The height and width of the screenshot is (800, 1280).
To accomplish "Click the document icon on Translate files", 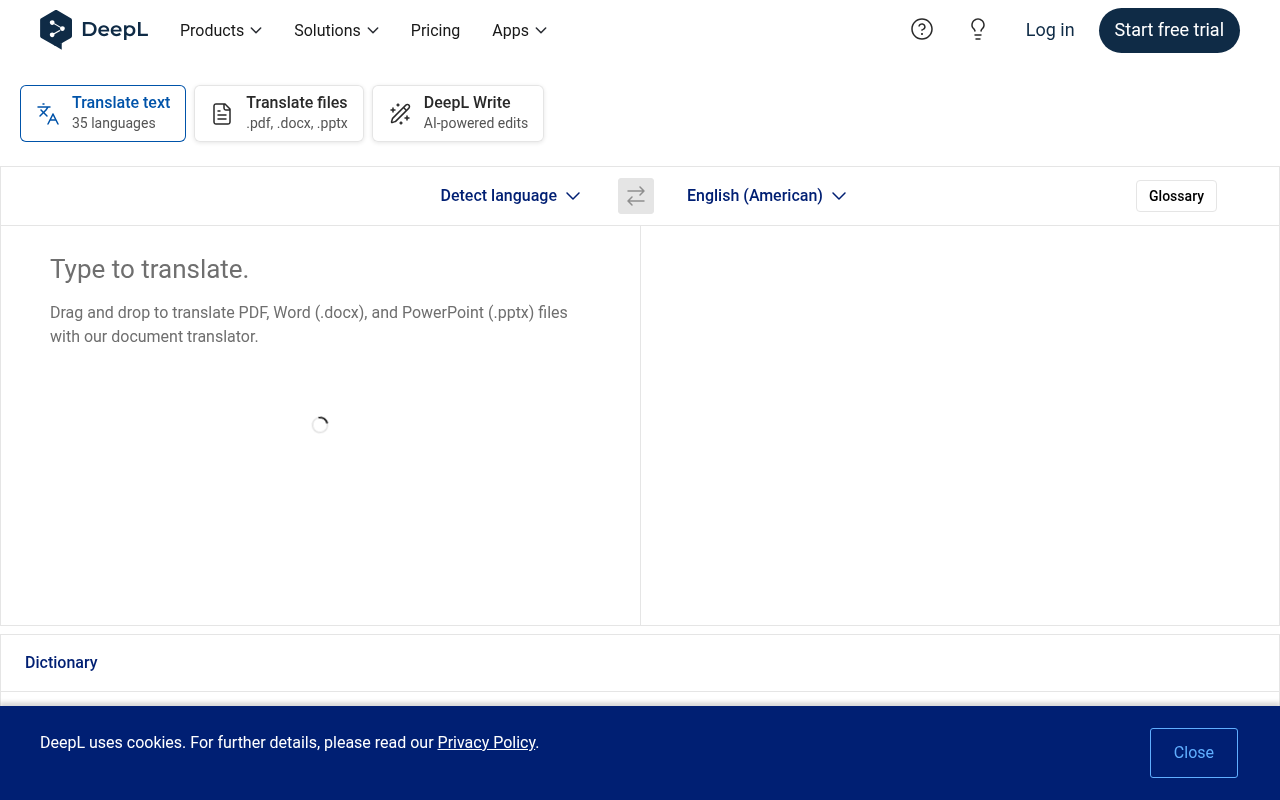I will coord(221,113).
